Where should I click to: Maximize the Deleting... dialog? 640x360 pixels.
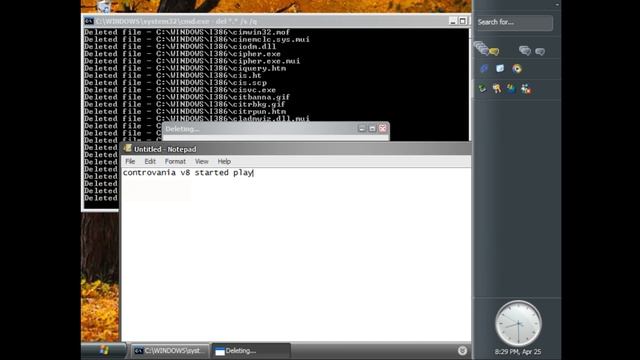372,129
